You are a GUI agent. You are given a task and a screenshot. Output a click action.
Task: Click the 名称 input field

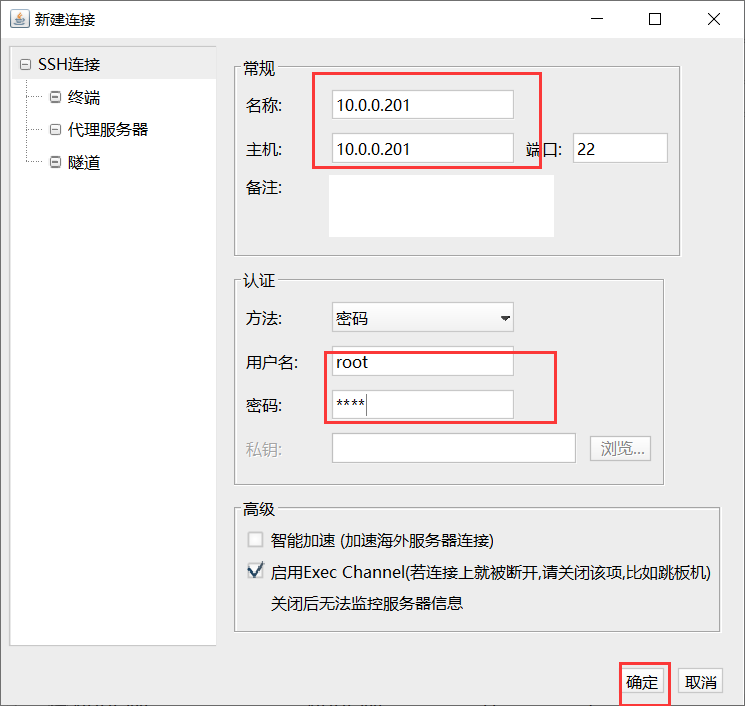pos(422,105)
